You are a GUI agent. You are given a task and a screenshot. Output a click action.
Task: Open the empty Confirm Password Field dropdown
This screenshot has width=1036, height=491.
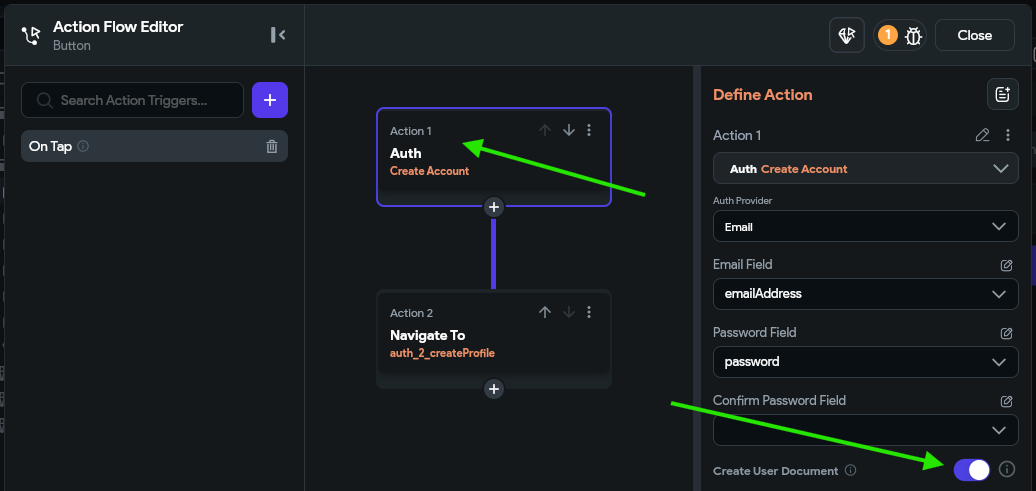point(866,430)
